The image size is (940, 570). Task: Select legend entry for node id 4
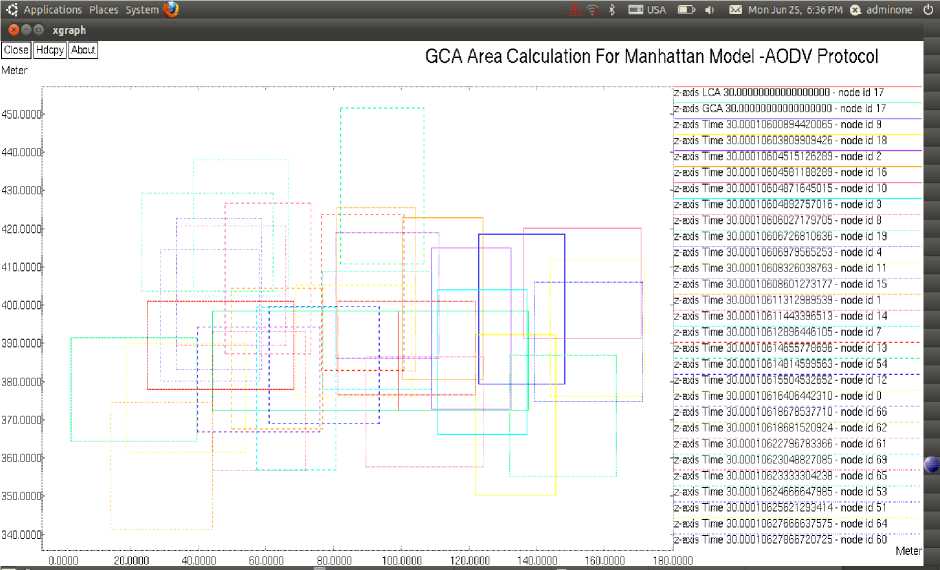(x=778, y=252)
